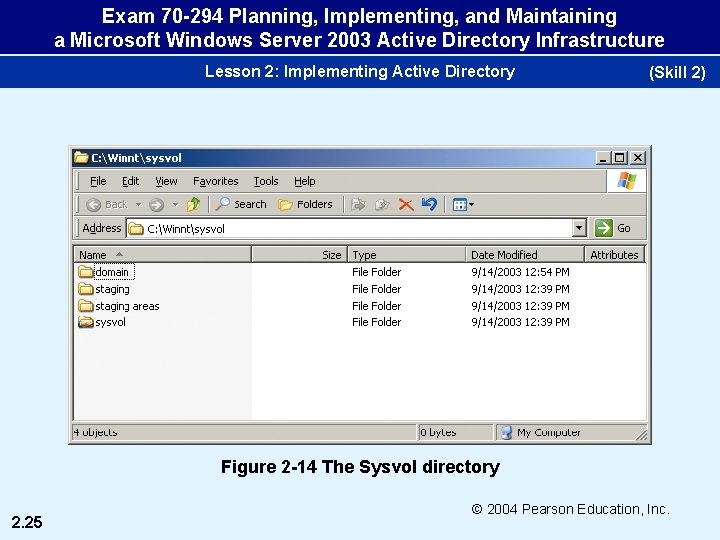Image resolution: width=720 pixels, height=540 pixels.
Task: Sort by Date Modified column header
Action: coord(525,254)
